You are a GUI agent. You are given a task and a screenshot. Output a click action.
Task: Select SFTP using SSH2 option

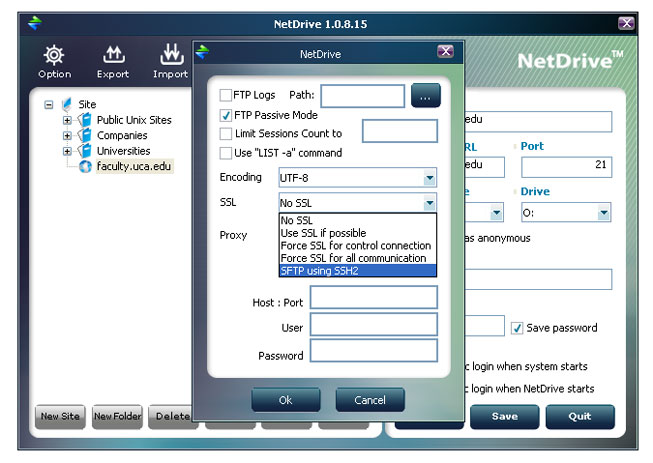click(x=357, y=271)
